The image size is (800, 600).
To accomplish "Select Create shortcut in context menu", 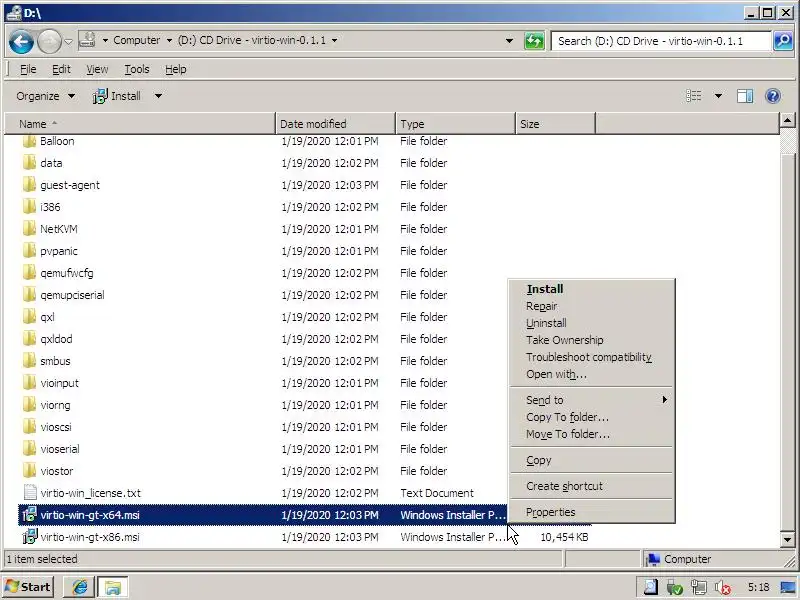I will [592, 486].
